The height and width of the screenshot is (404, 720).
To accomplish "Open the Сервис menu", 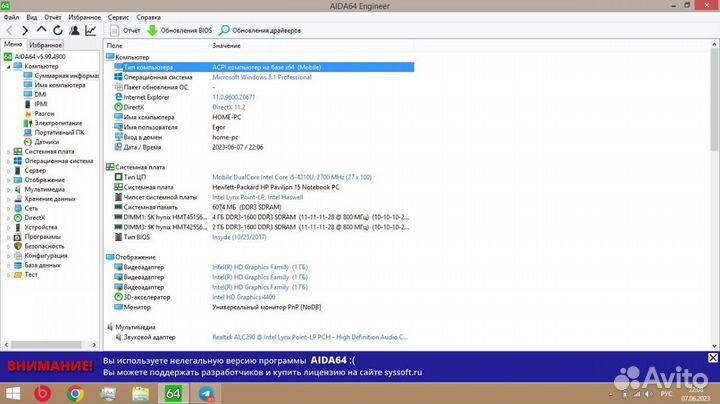I will [118, 17].
